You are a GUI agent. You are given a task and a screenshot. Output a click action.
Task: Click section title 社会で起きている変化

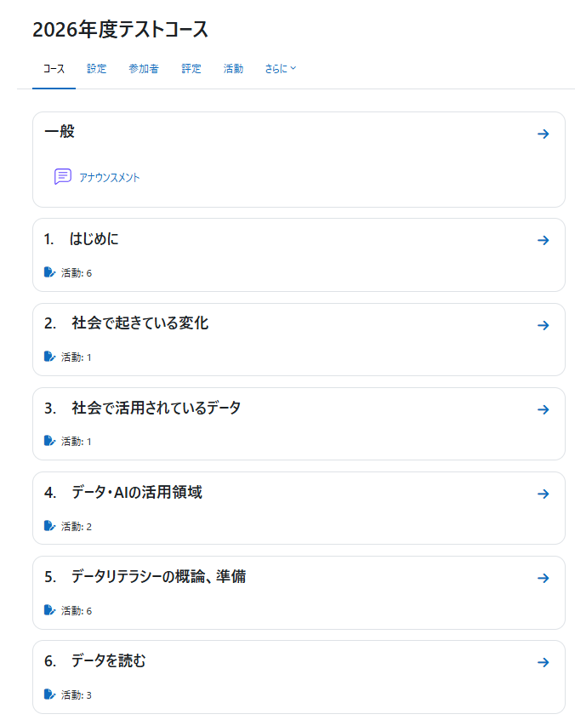point(140,323)
